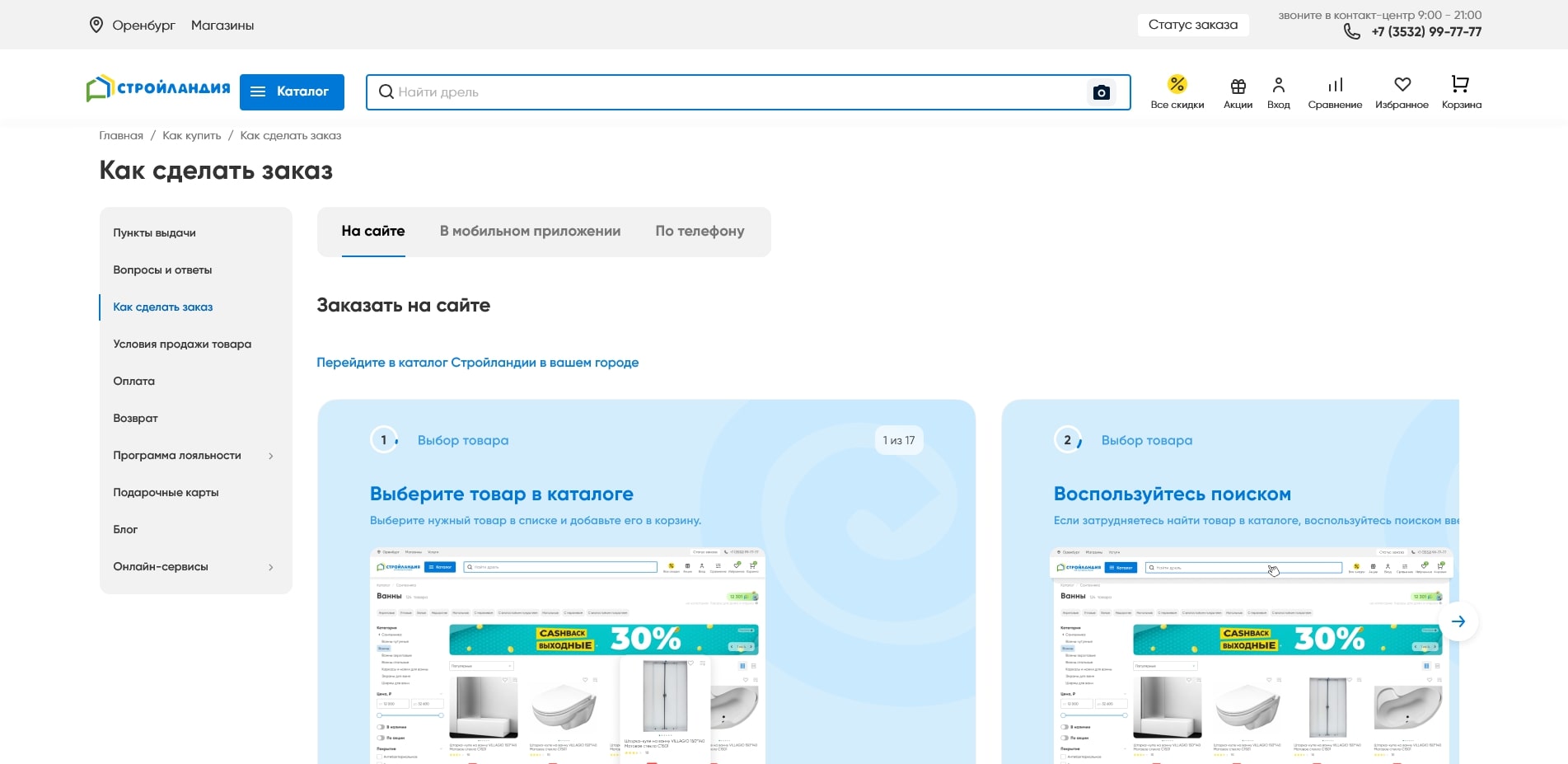This screenshot has height=764, width=1568.
Task: Switch to the В мобильном приложении tab
Action: pyautogui.click(x=530, y=232)
